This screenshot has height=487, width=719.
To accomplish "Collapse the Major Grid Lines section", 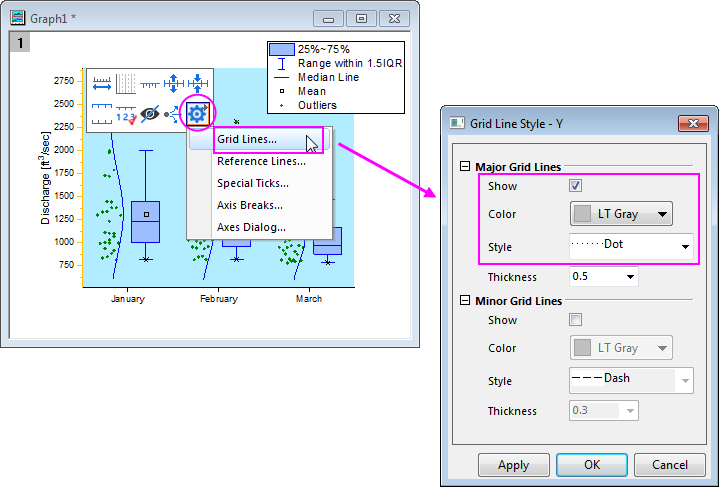I will pyautogui.click(x=465, y=168).
